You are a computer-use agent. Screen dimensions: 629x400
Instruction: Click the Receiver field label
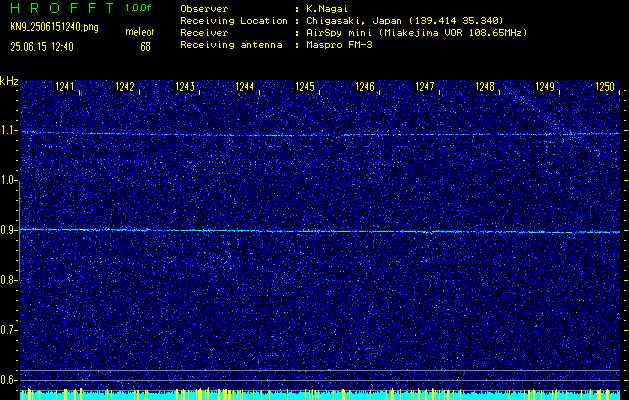pyautogui.click(x=204, y=33)
